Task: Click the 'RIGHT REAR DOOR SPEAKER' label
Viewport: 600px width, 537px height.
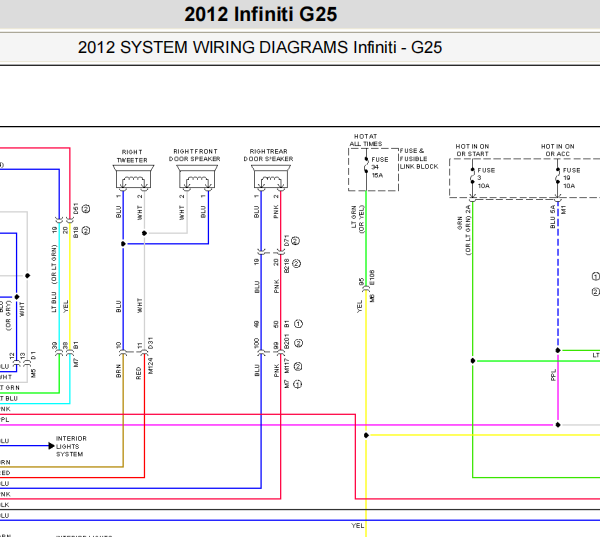Action: tap(269, 155)
